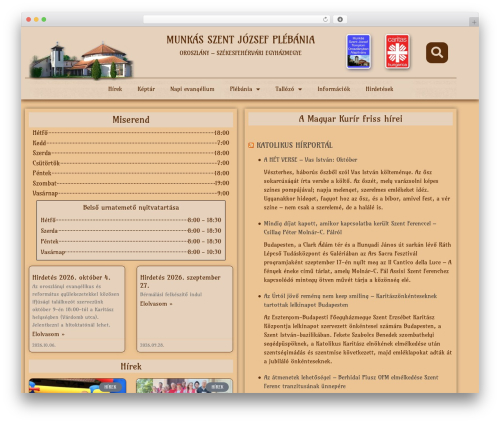
Task: Click the download icon beside the address bar
Action: tap(340, 19)
